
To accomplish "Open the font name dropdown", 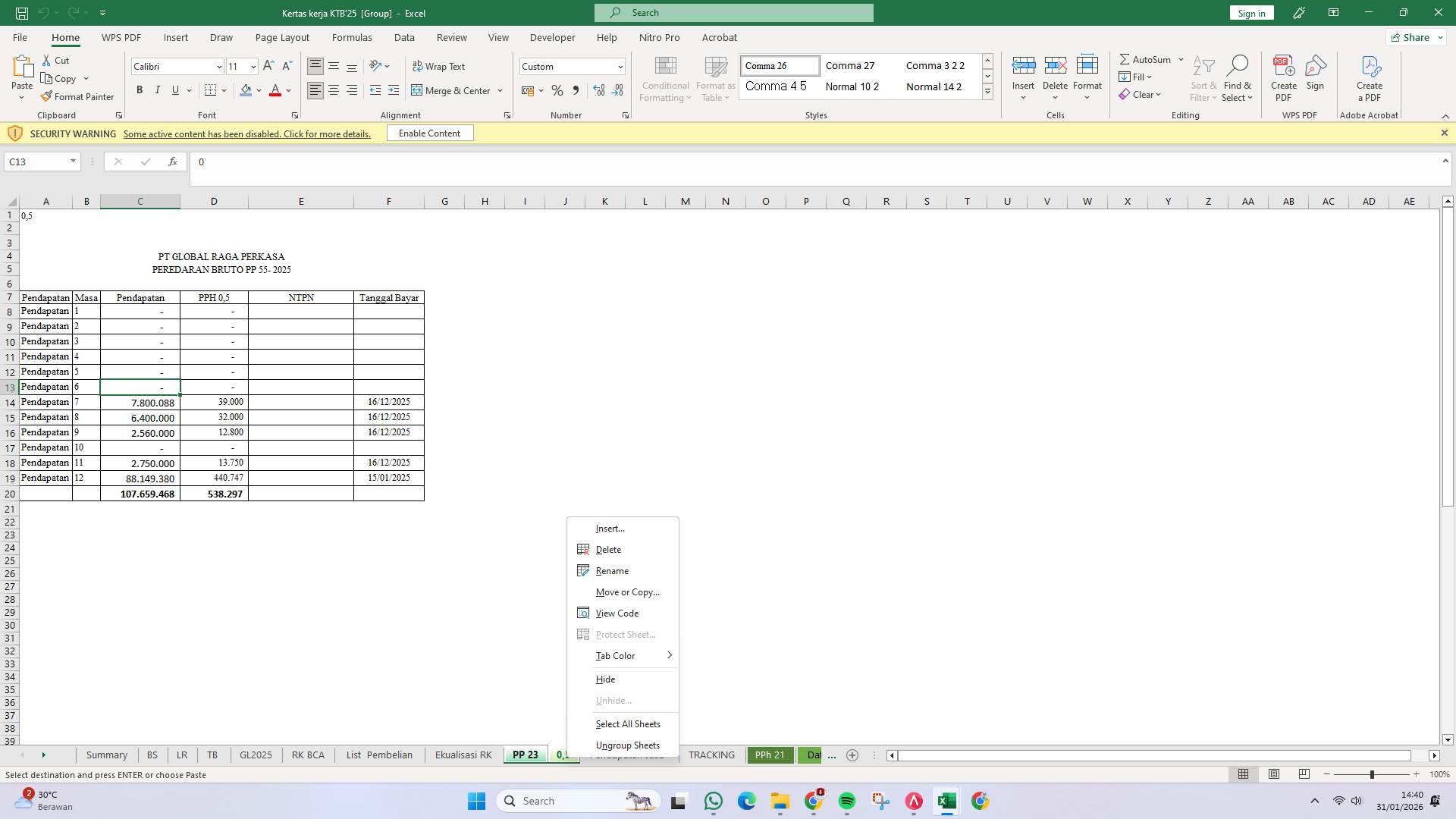I will [x=218, y=66].
